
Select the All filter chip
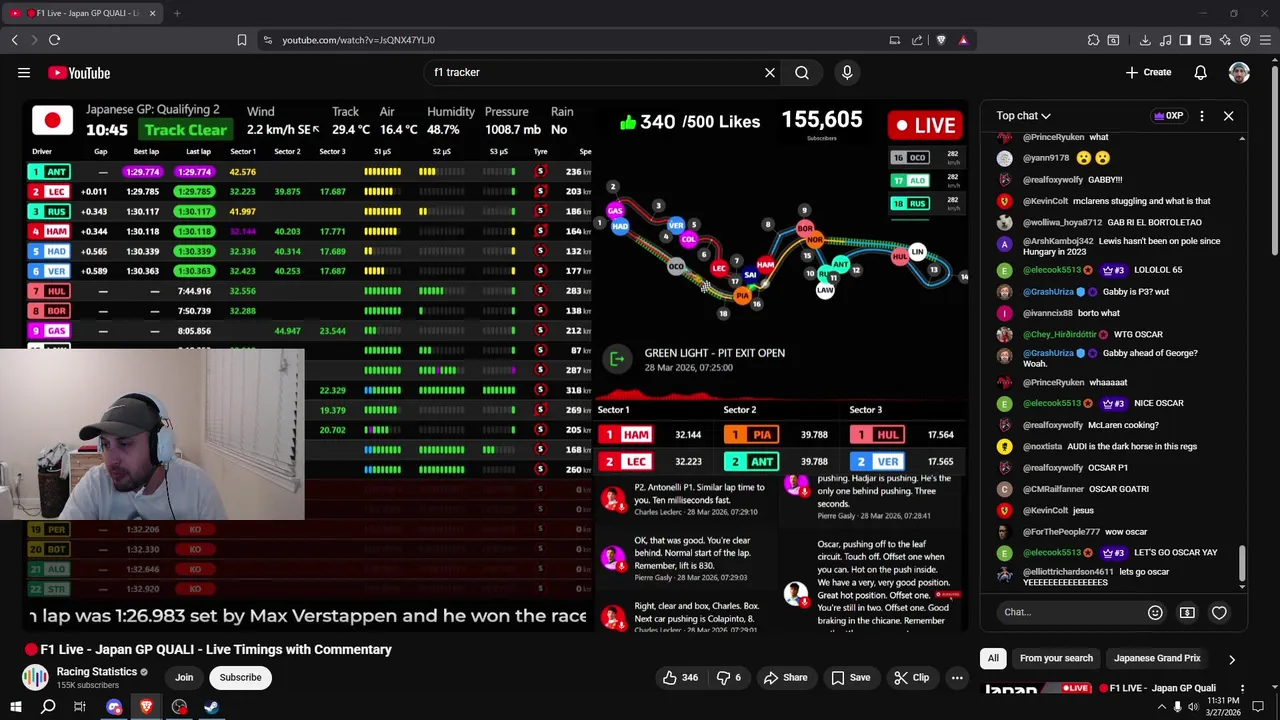pyautogui.click(x=993, y=658)
